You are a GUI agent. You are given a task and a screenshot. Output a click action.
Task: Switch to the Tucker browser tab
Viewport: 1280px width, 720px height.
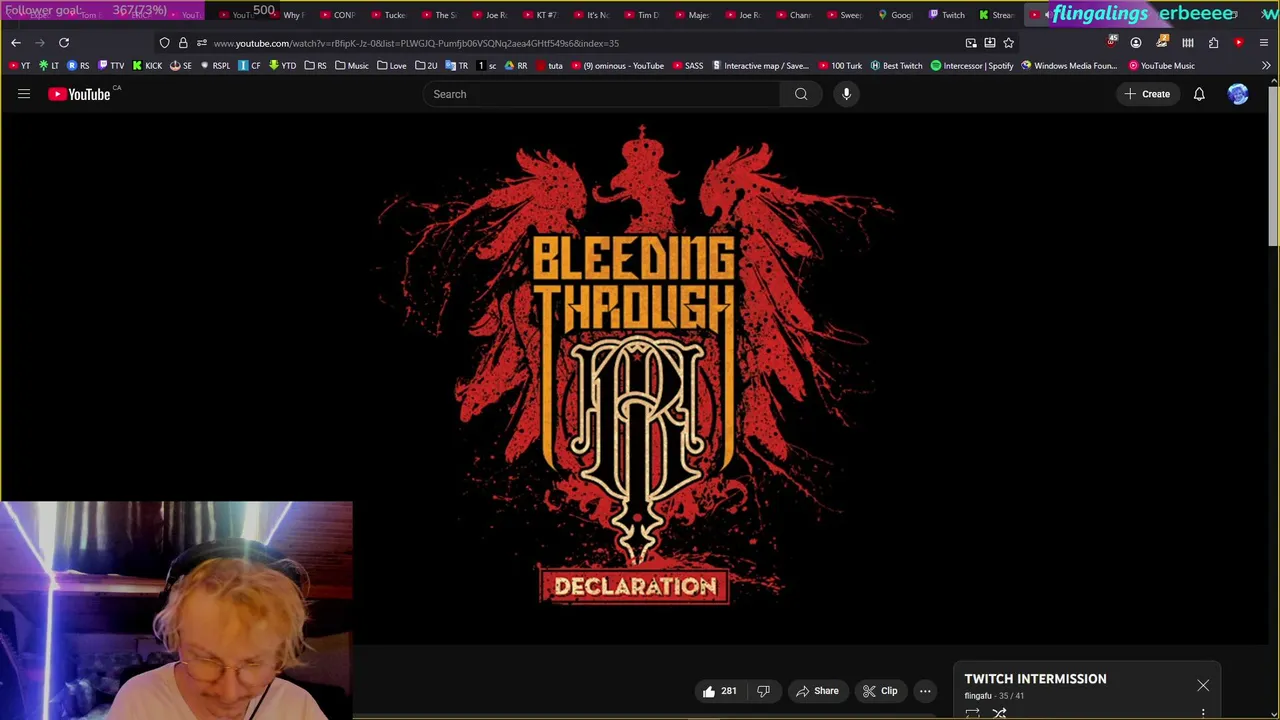point(389,15)
